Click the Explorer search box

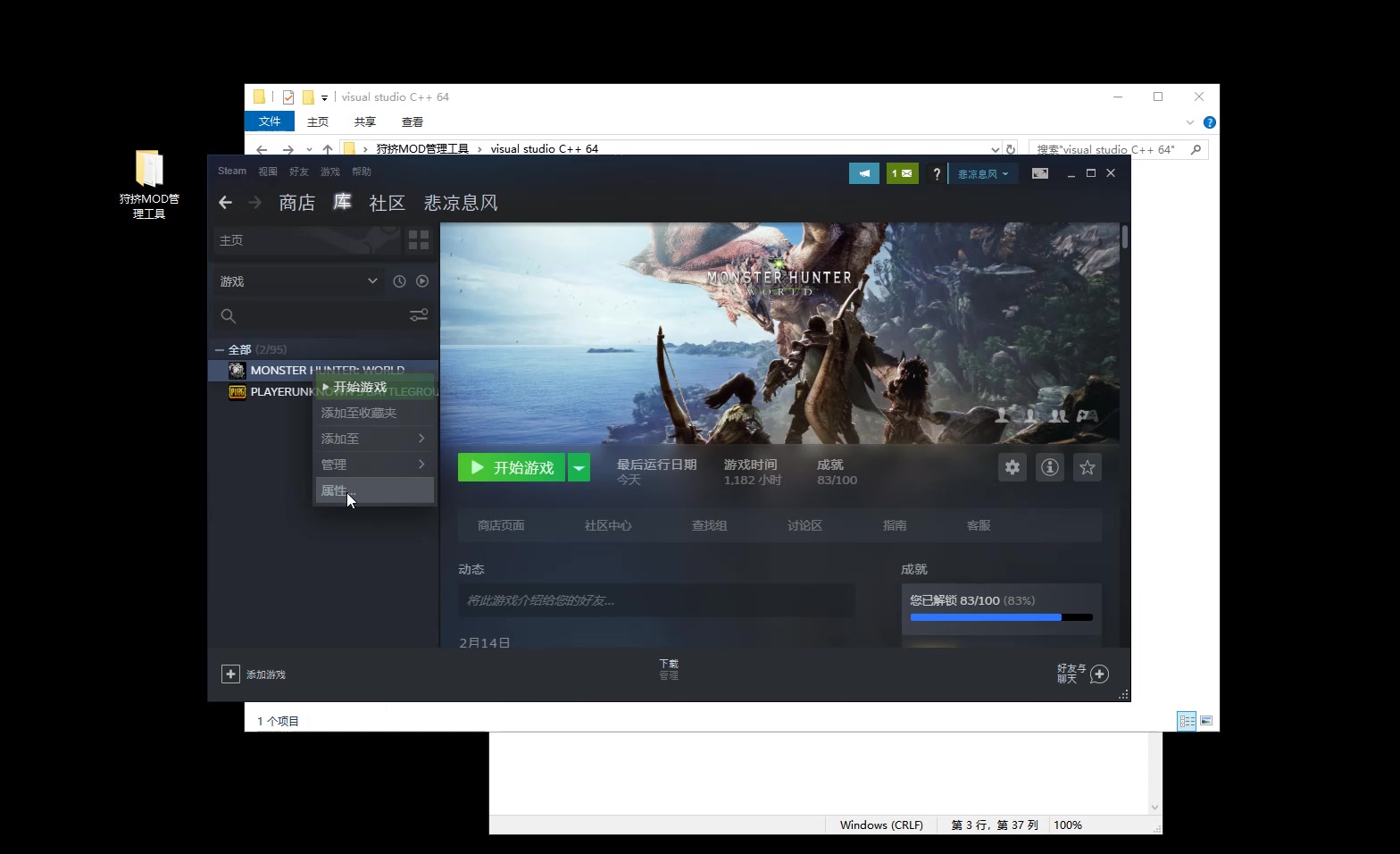click(1119, 149)
